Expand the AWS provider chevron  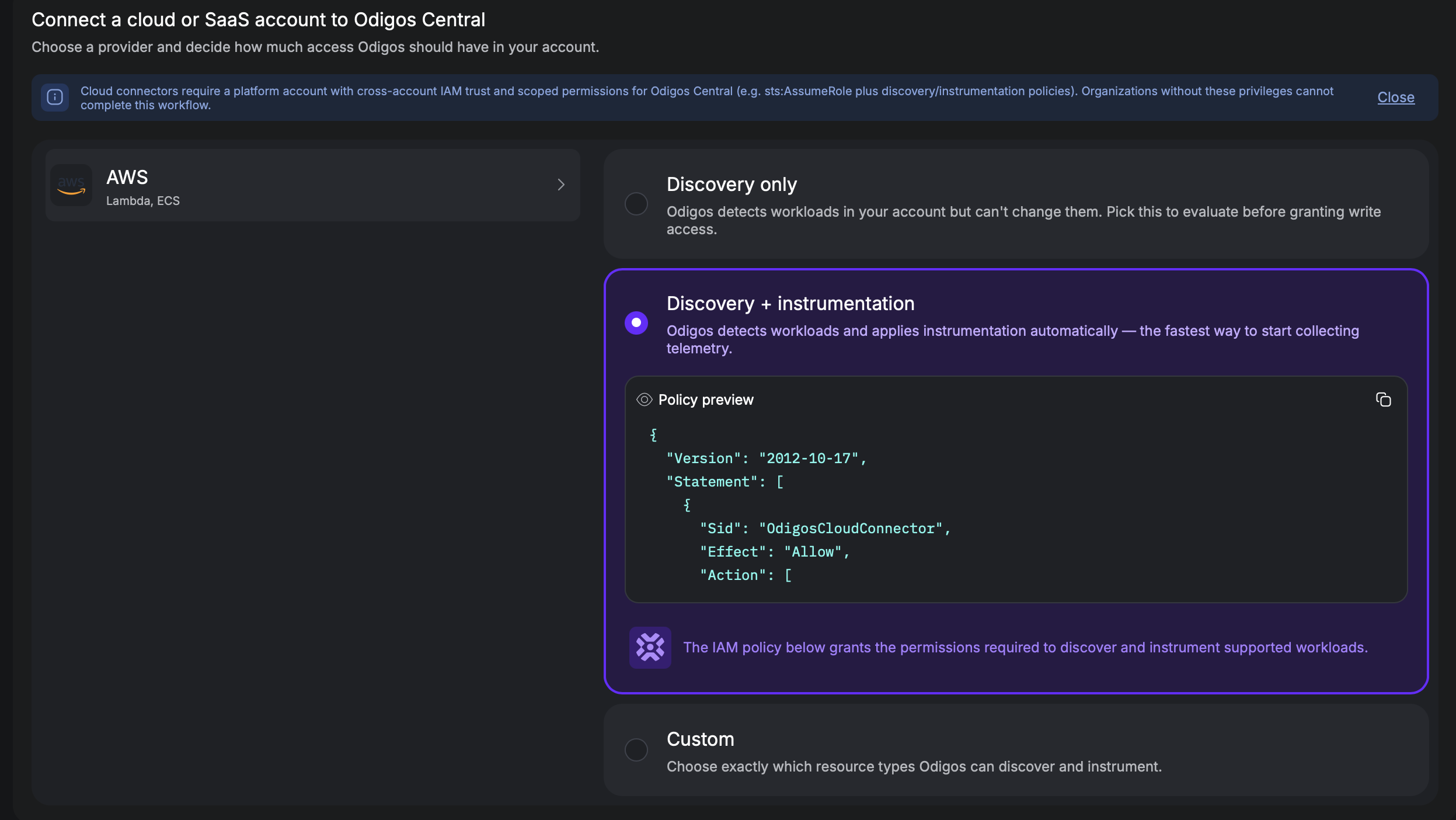coord(560,185)
